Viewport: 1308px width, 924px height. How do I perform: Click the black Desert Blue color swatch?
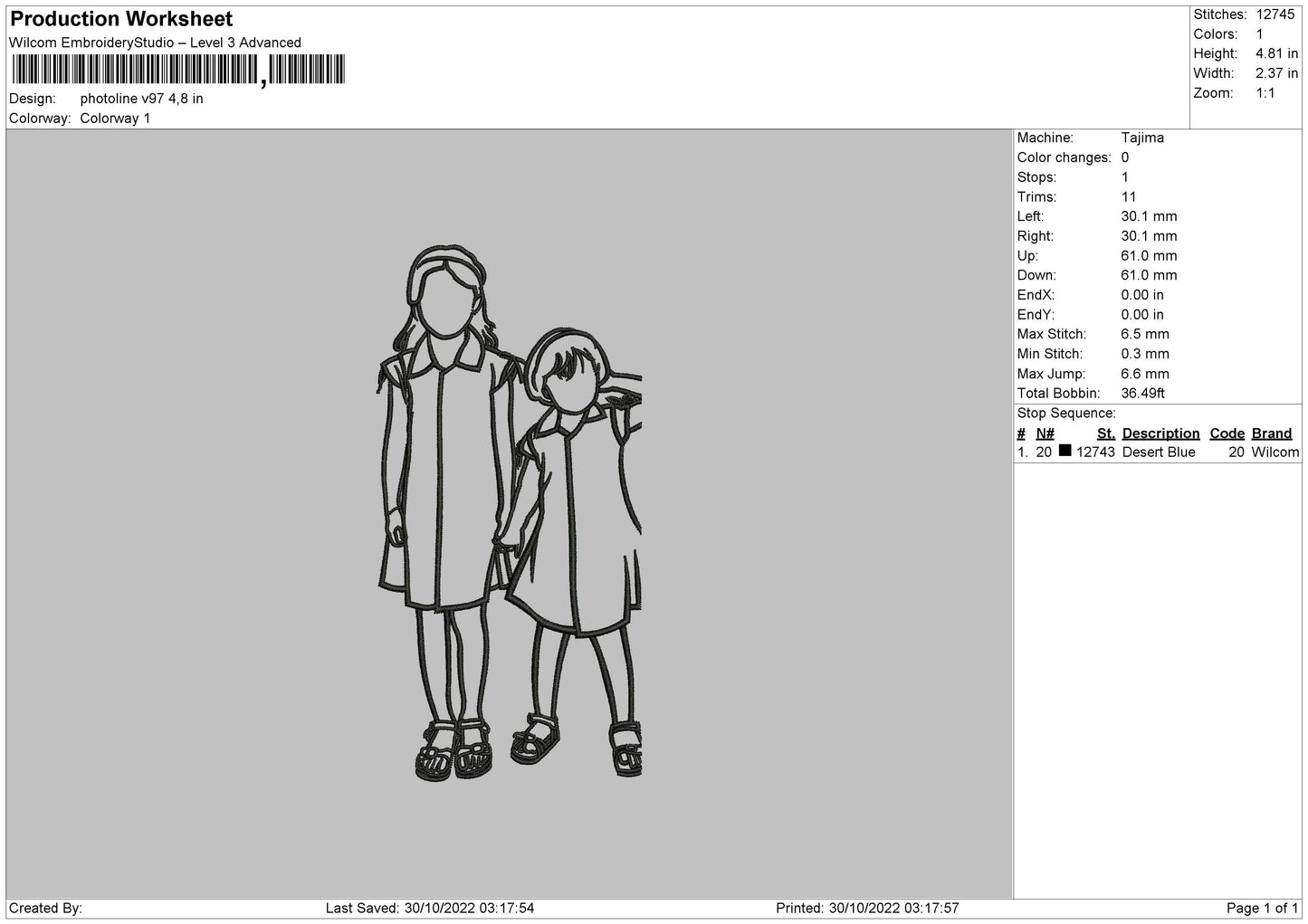coord(1065,451)
